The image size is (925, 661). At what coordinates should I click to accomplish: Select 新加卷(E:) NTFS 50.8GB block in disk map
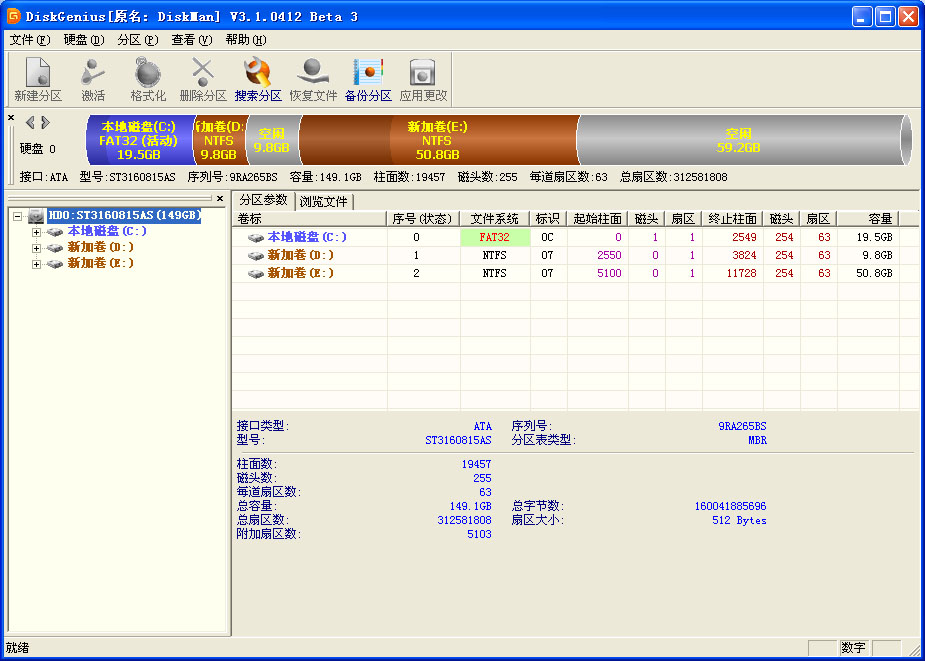pos(437,140)
